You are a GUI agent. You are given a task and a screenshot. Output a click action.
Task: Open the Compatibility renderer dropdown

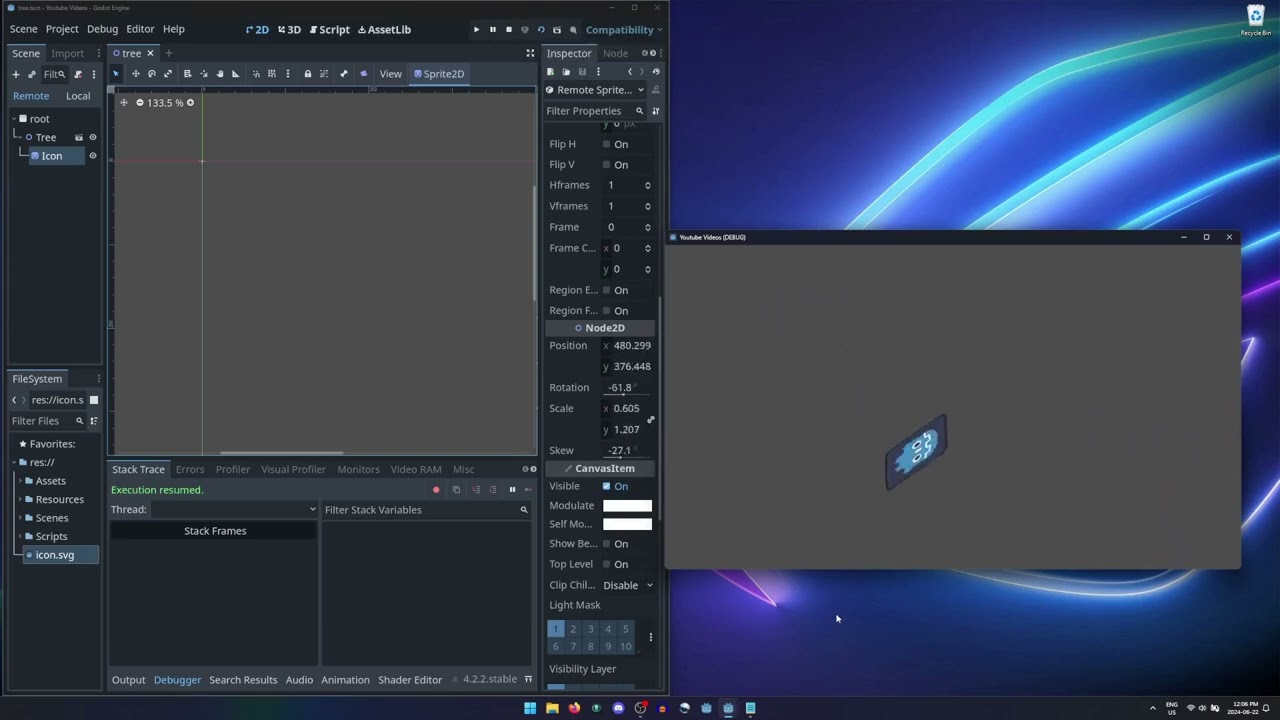click(x=623, y=30)
